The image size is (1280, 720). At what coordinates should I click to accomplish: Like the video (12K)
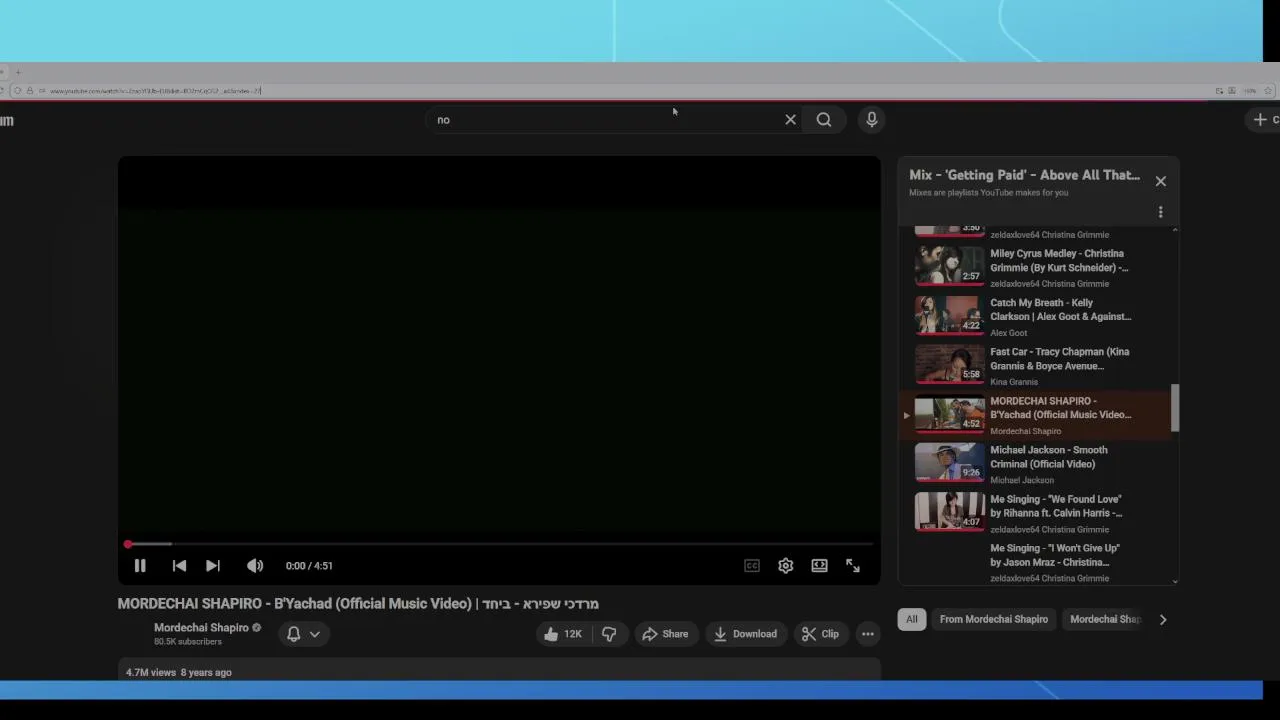coord(563,634)
